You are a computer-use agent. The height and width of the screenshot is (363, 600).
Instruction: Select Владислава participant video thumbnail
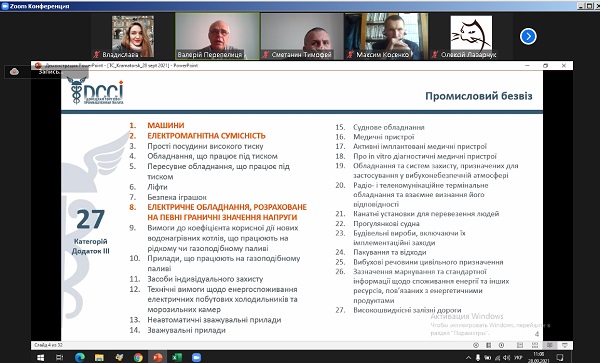point(133,37)
